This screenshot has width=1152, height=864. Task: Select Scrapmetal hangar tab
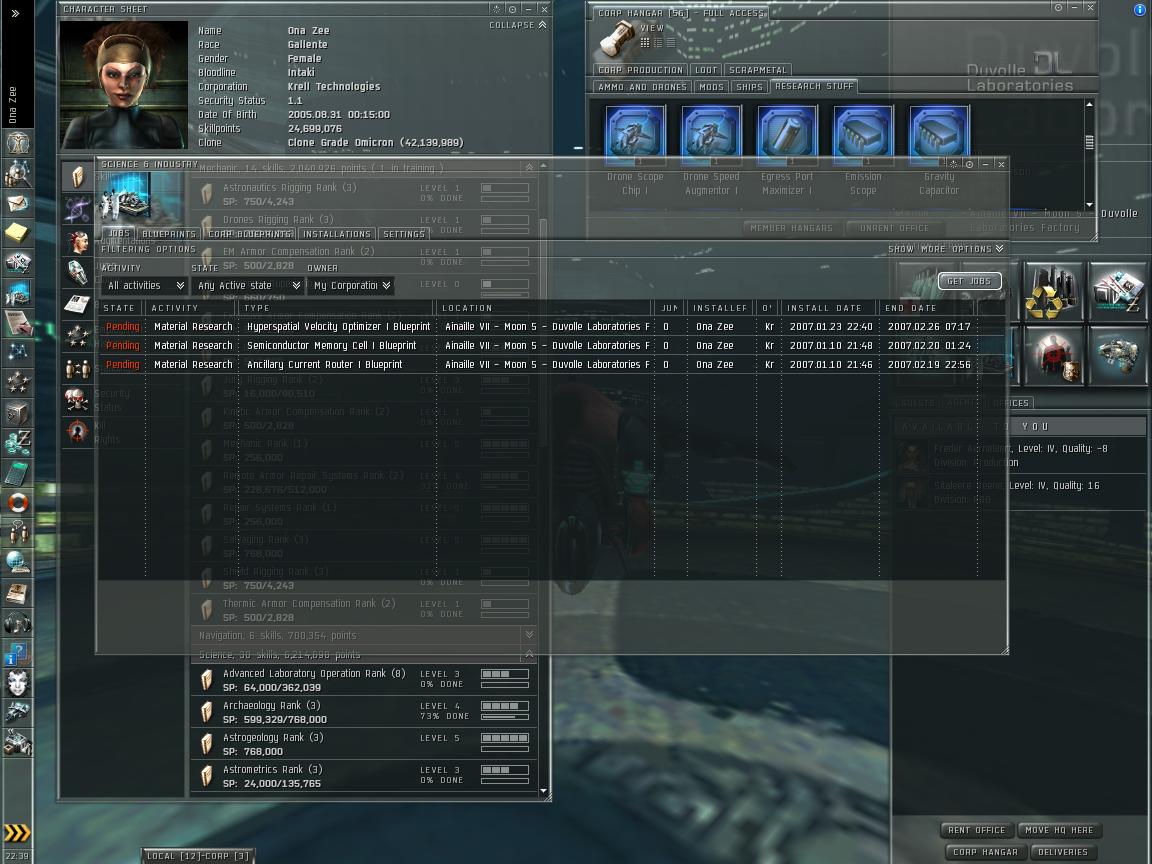[757, 70]
